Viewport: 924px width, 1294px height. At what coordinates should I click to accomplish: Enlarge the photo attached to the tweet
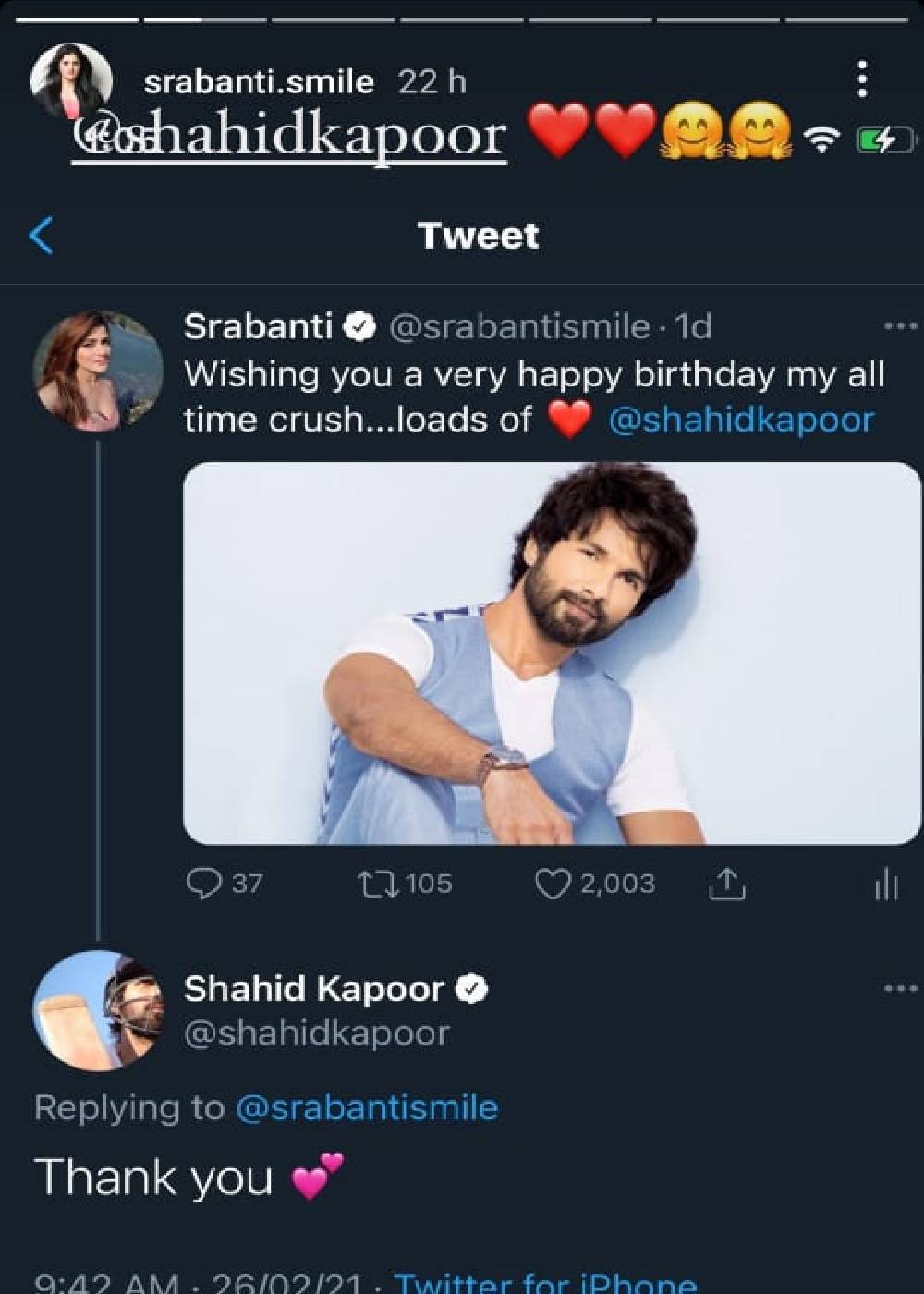pyautogui.click(x=552, y=653)
